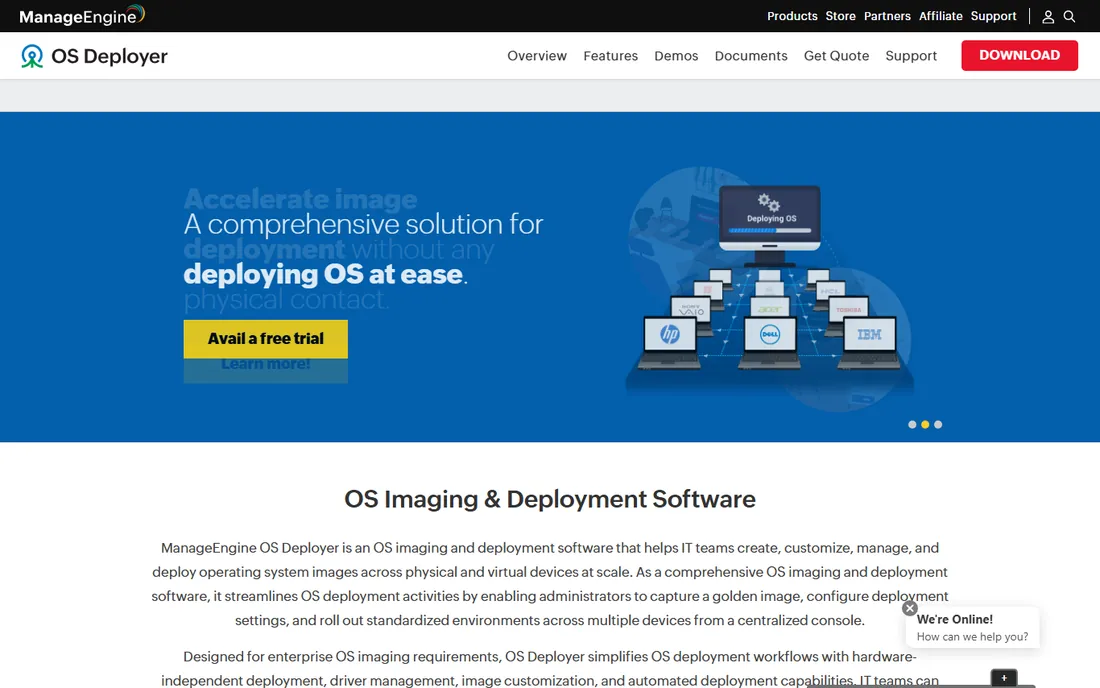Viewport: 1100px width, 688px height.
Task: Open the Features menu
Action: pyautogui.click(x=610, y=55)
